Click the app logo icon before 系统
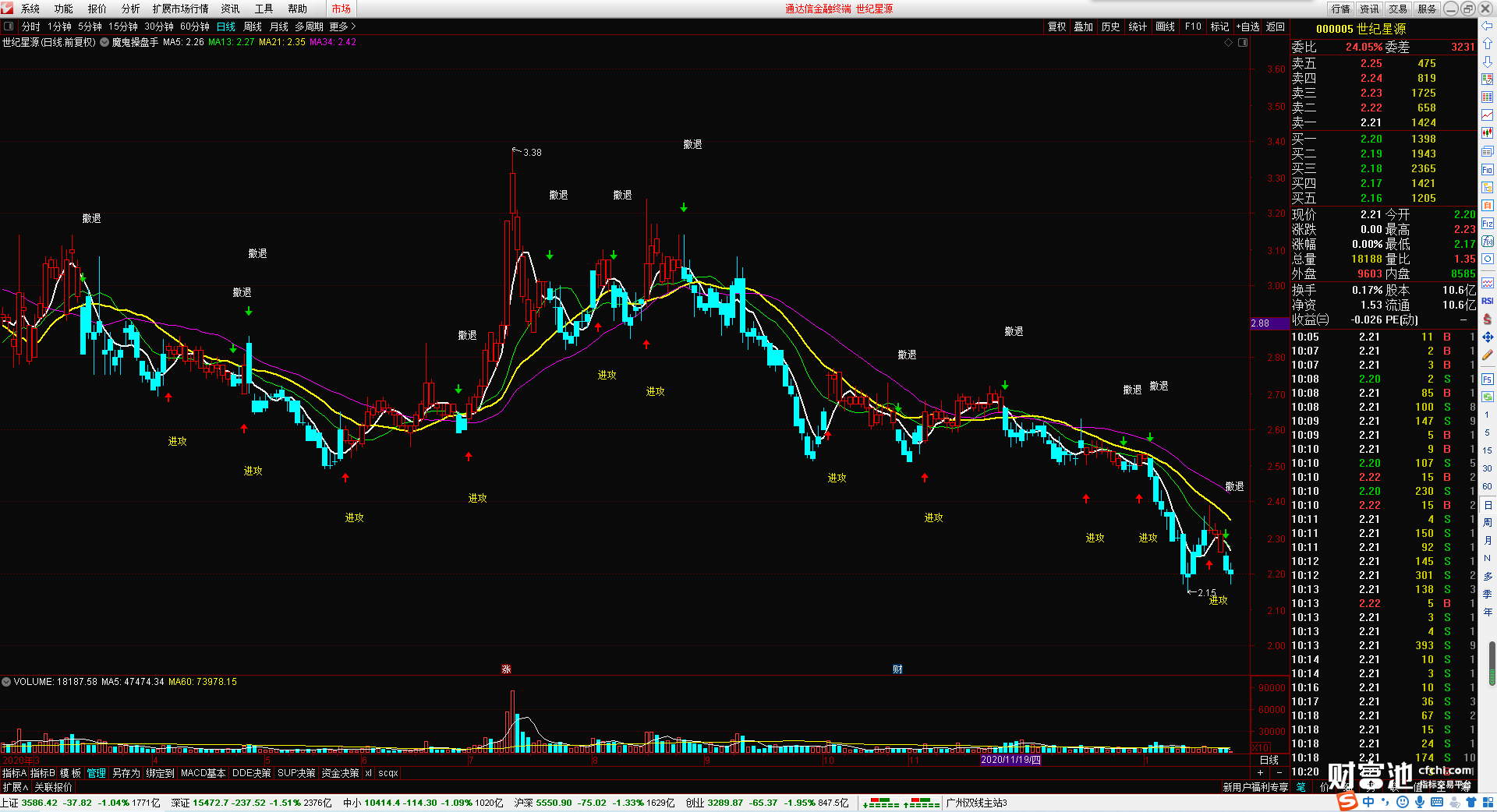The image size is (1497, 812). pyautogui.click(x=8, y=9)
